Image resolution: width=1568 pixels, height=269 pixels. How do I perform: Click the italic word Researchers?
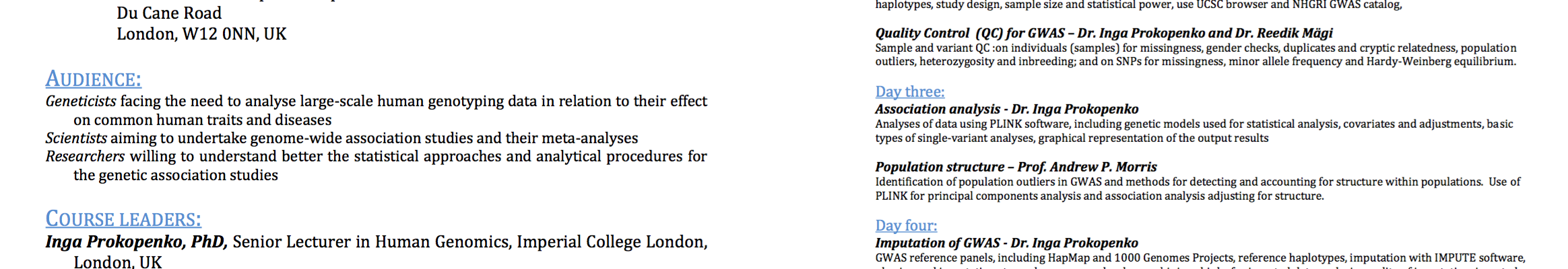click(x=85, y=156)
